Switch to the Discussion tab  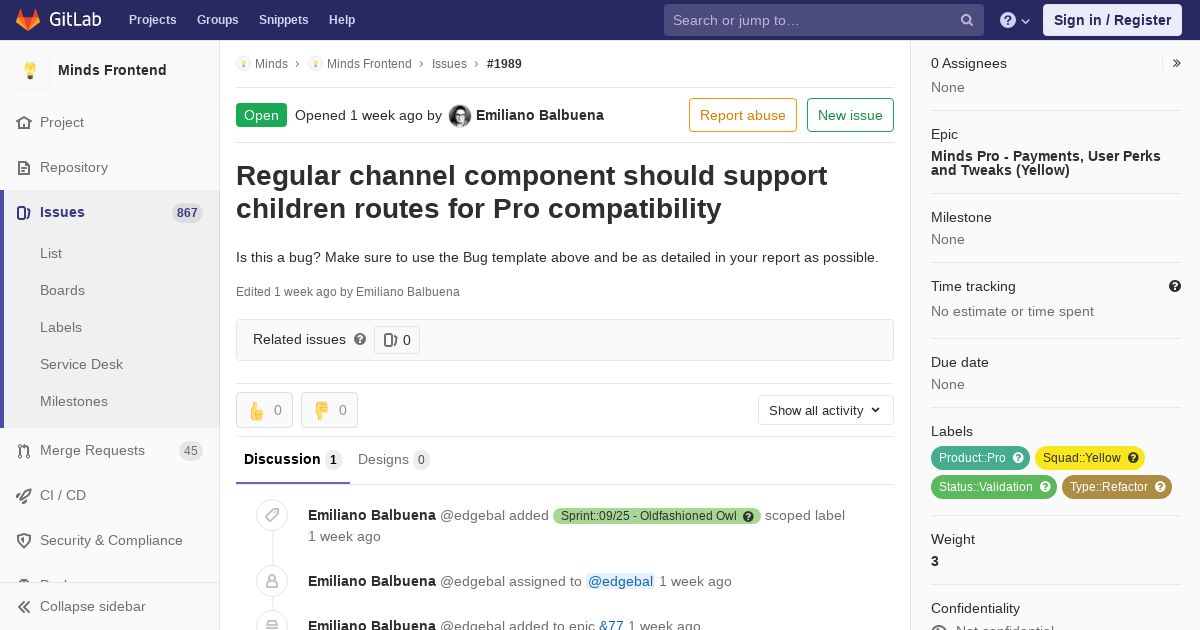[292, 460]
